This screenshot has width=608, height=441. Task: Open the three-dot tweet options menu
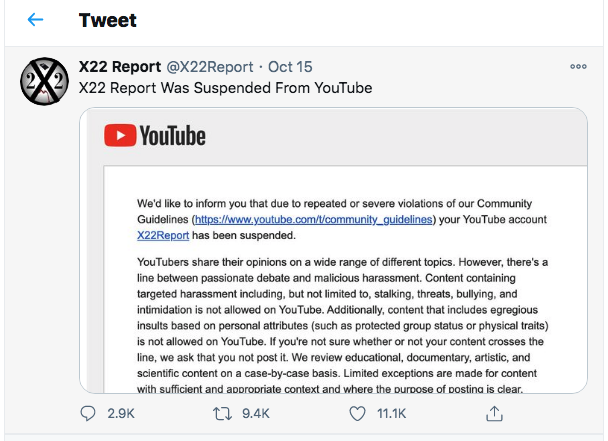pos(578,67)
